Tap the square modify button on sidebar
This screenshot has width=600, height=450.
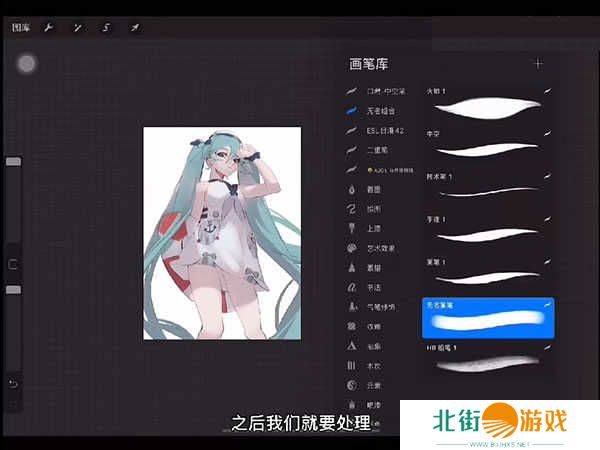click(13, 264)
